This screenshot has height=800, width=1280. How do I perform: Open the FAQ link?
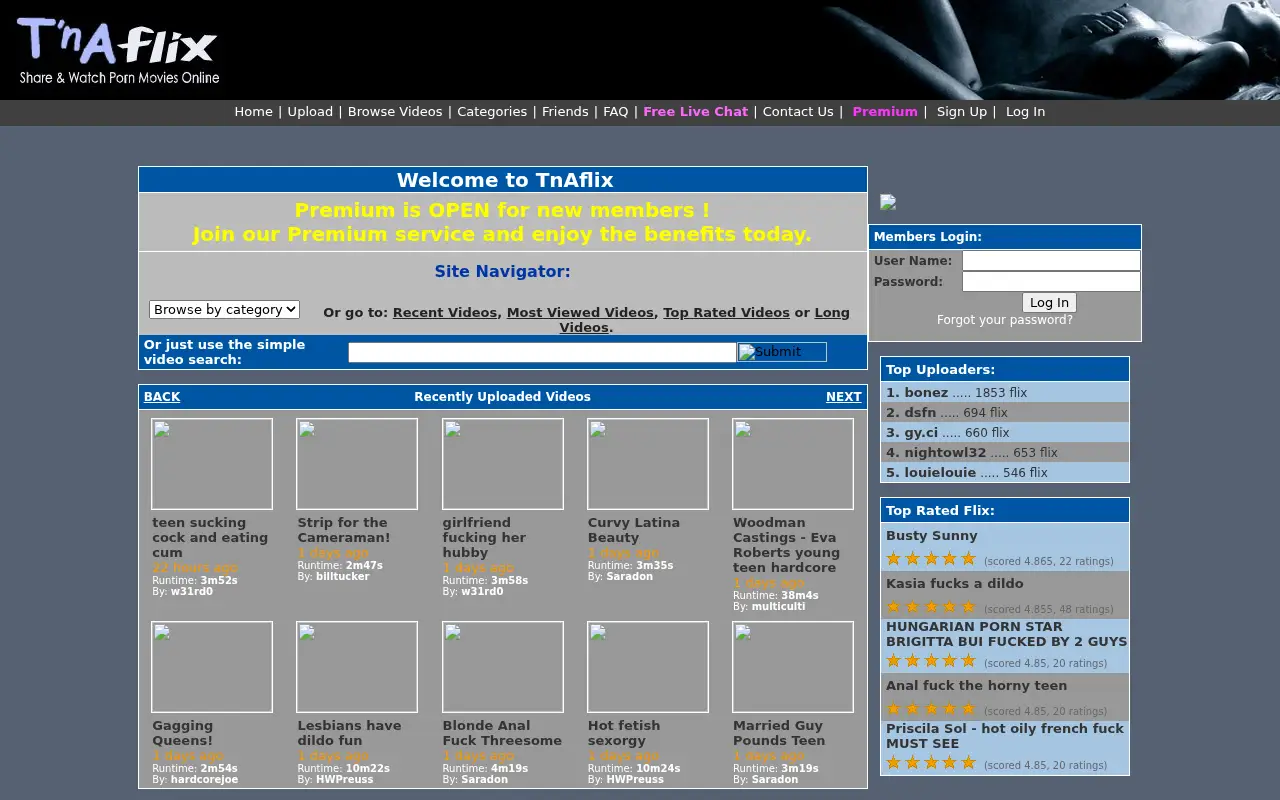(616, 112)
